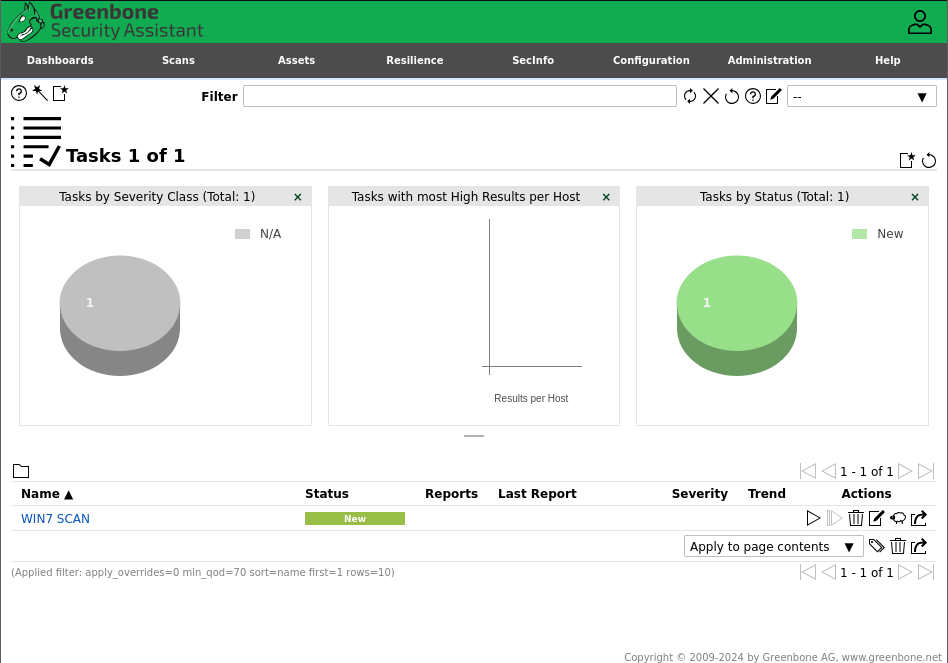The image size is (948, 663).
Task: Edit the WIN7 SCAN task
Action: click(x=877, y=518)
